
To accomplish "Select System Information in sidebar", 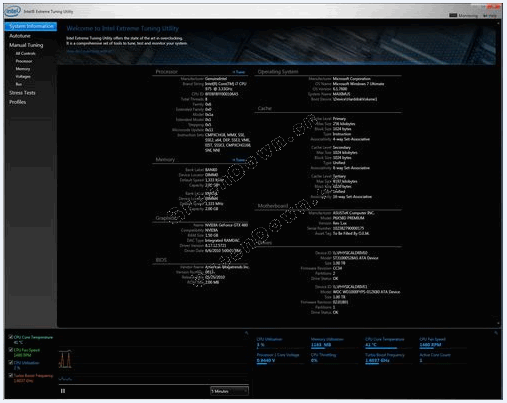I will click(31, 26).
